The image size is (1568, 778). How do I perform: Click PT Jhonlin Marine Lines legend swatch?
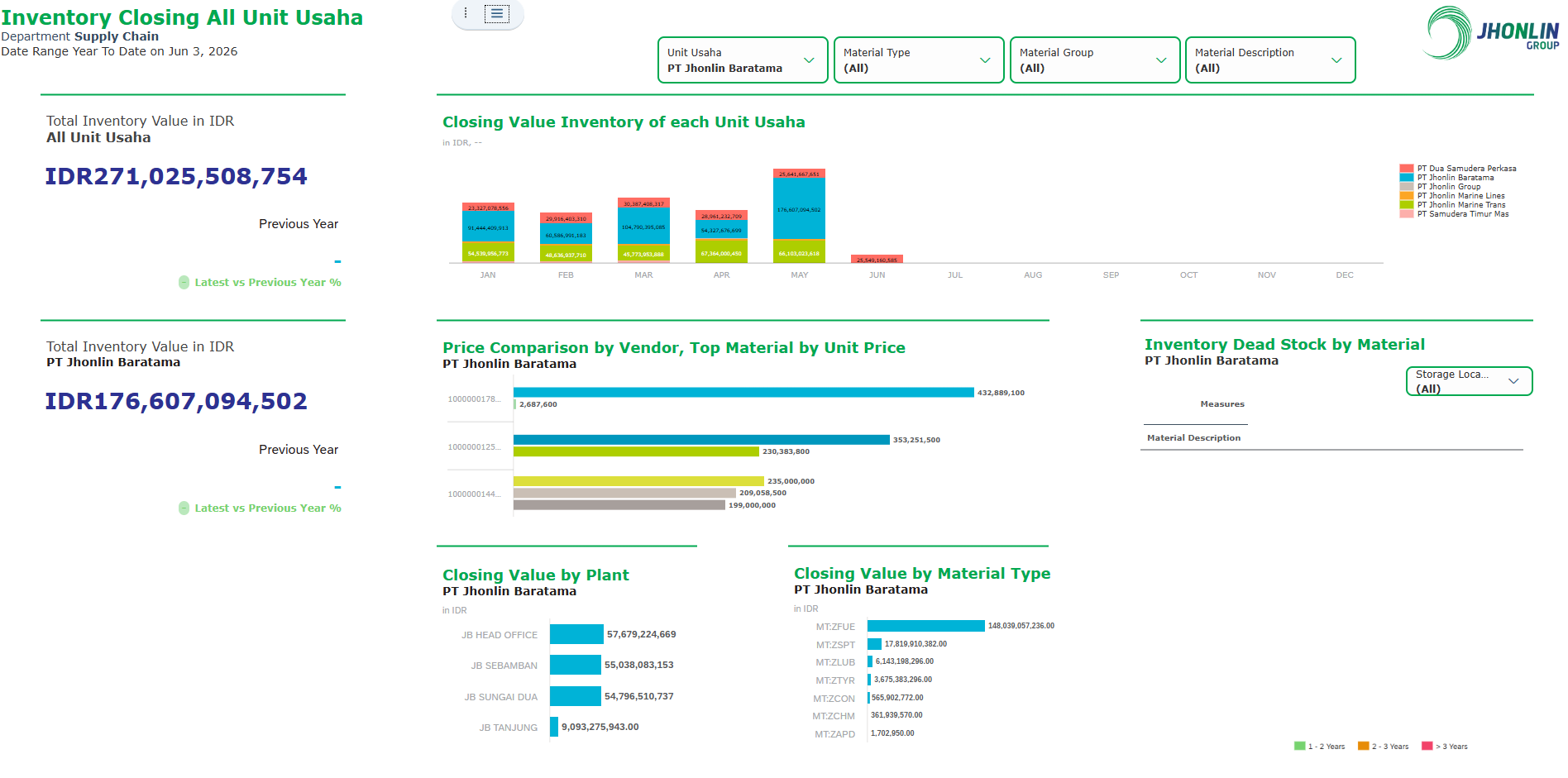pyautogui.click(x=1407, y=196)
